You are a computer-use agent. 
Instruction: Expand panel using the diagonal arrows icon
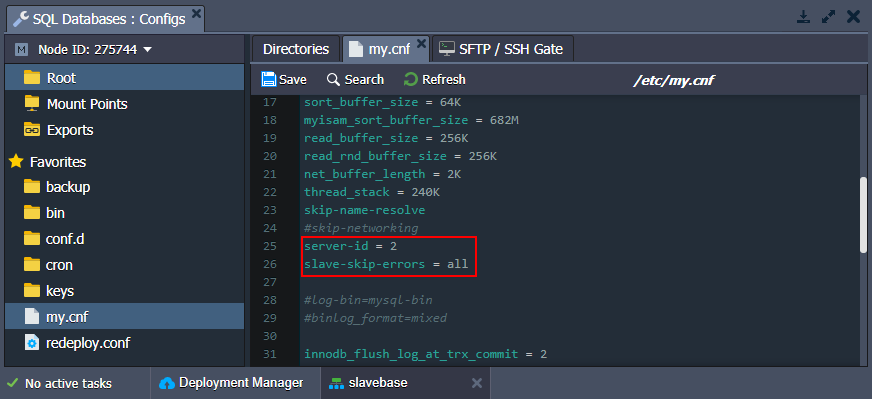tap(829, 17)
